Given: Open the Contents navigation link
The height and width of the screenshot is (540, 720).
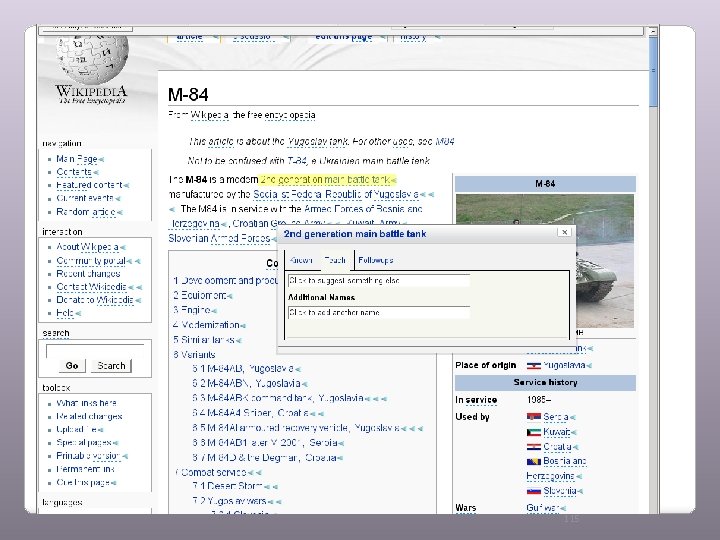Looking at the screenshot, I should click(73, 172).
